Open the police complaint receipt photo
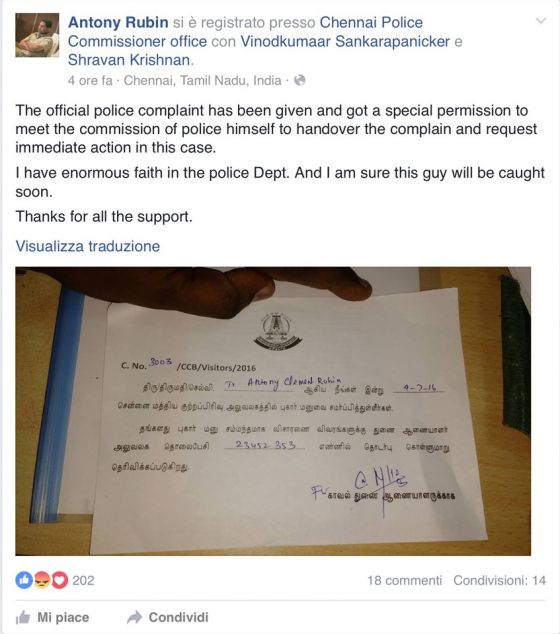Image resolution: width=560 pixels, height=634 pixels. pos(273,411)
